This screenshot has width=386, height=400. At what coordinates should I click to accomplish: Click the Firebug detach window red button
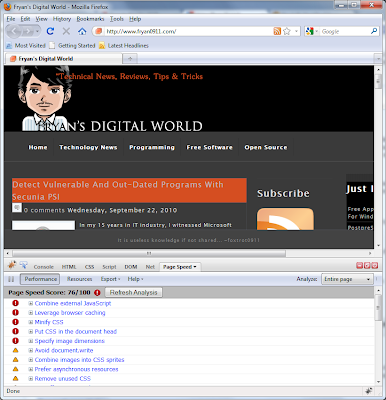pos(367,266)
